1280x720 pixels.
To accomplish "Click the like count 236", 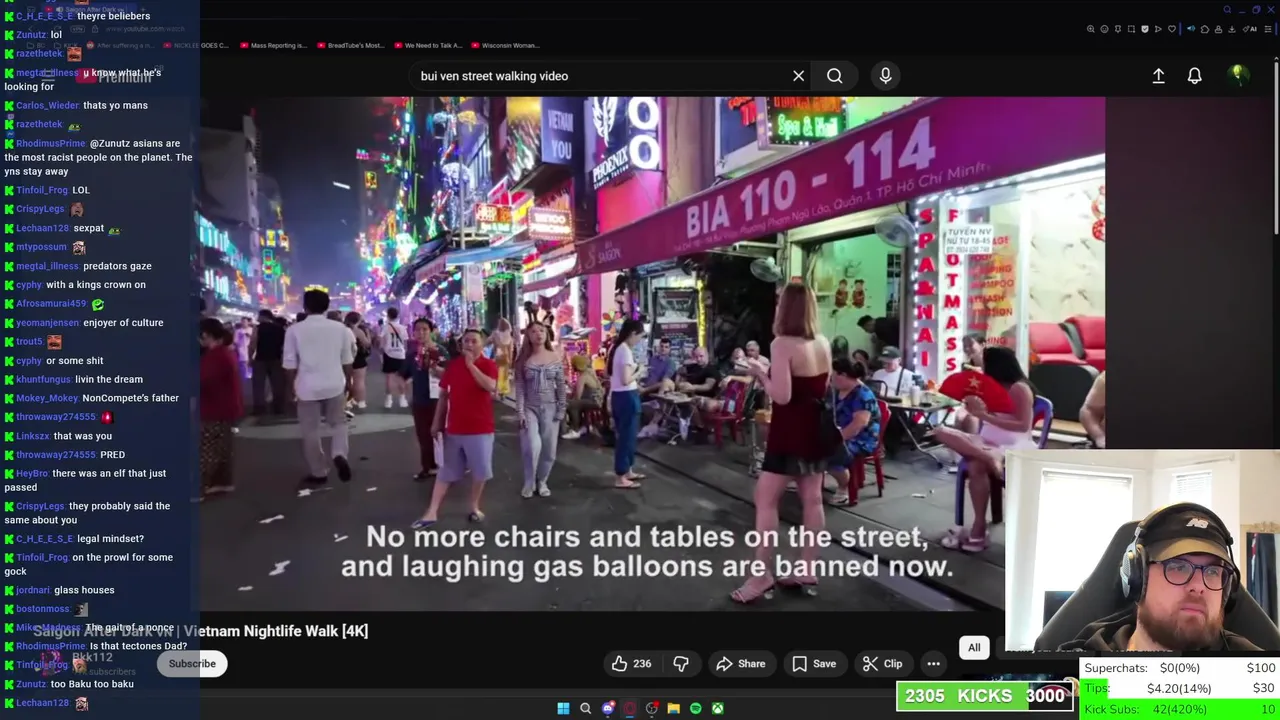I will pos(642,664).
